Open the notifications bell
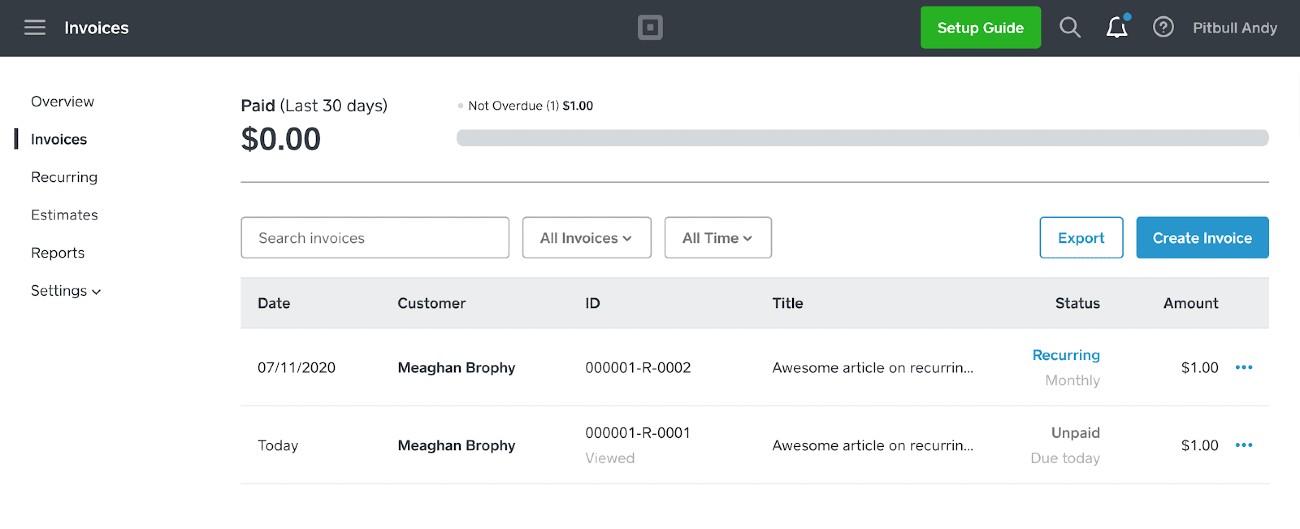The height and width of the screenshot is (529, 1300). click(x=1118, y=27)
